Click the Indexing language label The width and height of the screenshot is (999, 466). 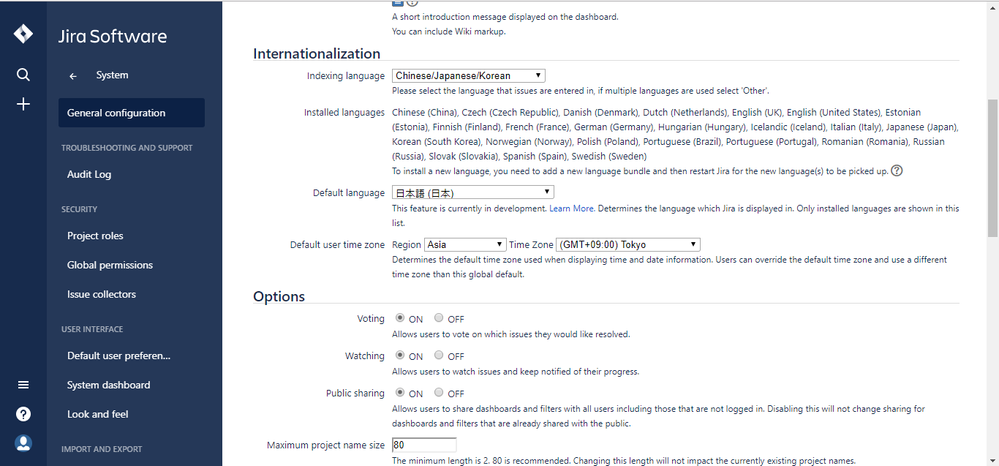[345, 76]
